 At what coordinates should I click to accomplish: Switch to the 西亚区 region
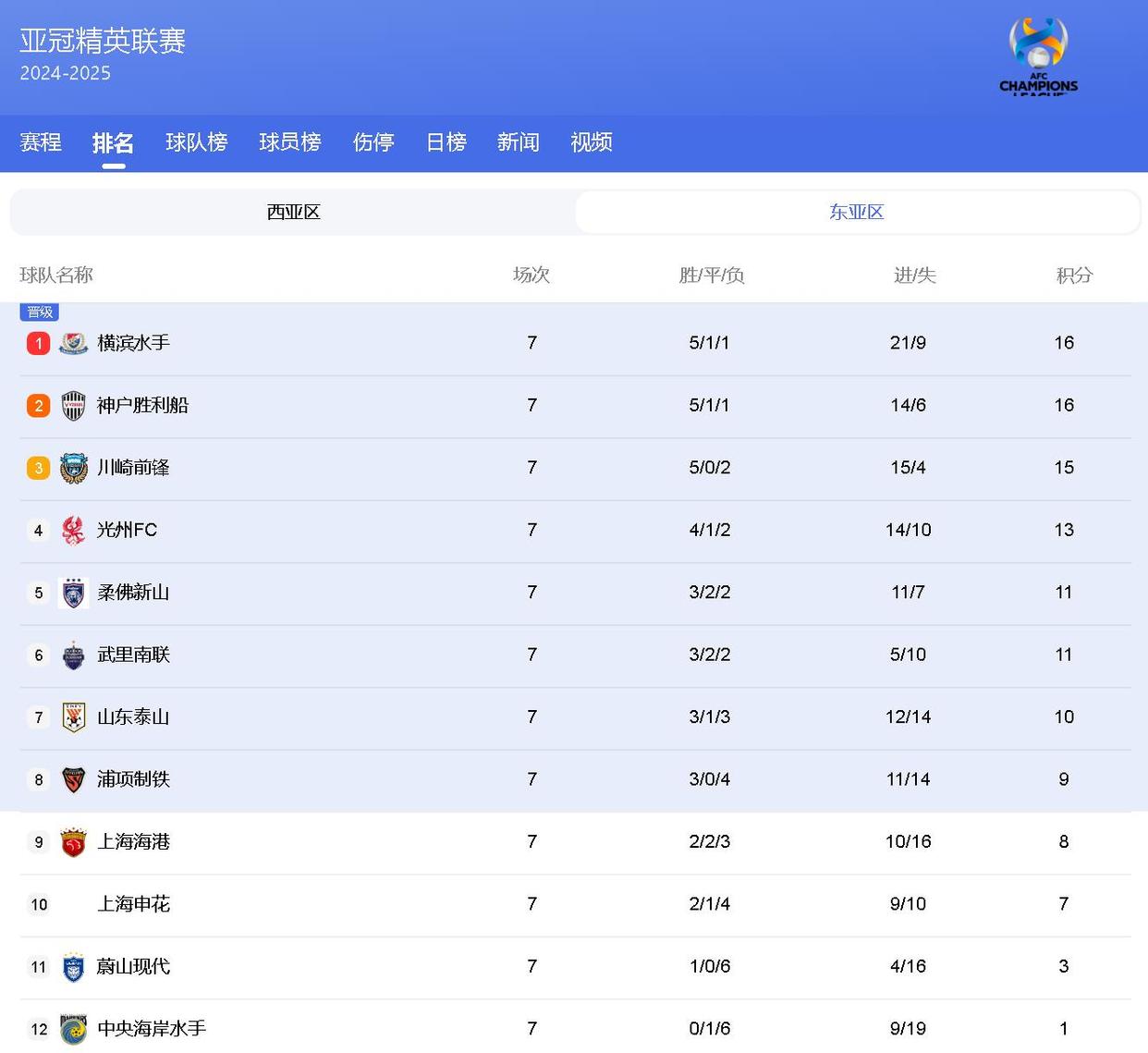292,212
